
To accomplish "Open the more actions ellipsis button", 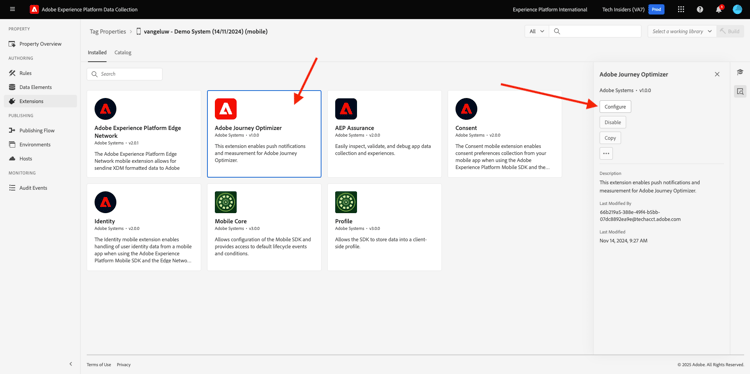I will click(606, 154).
